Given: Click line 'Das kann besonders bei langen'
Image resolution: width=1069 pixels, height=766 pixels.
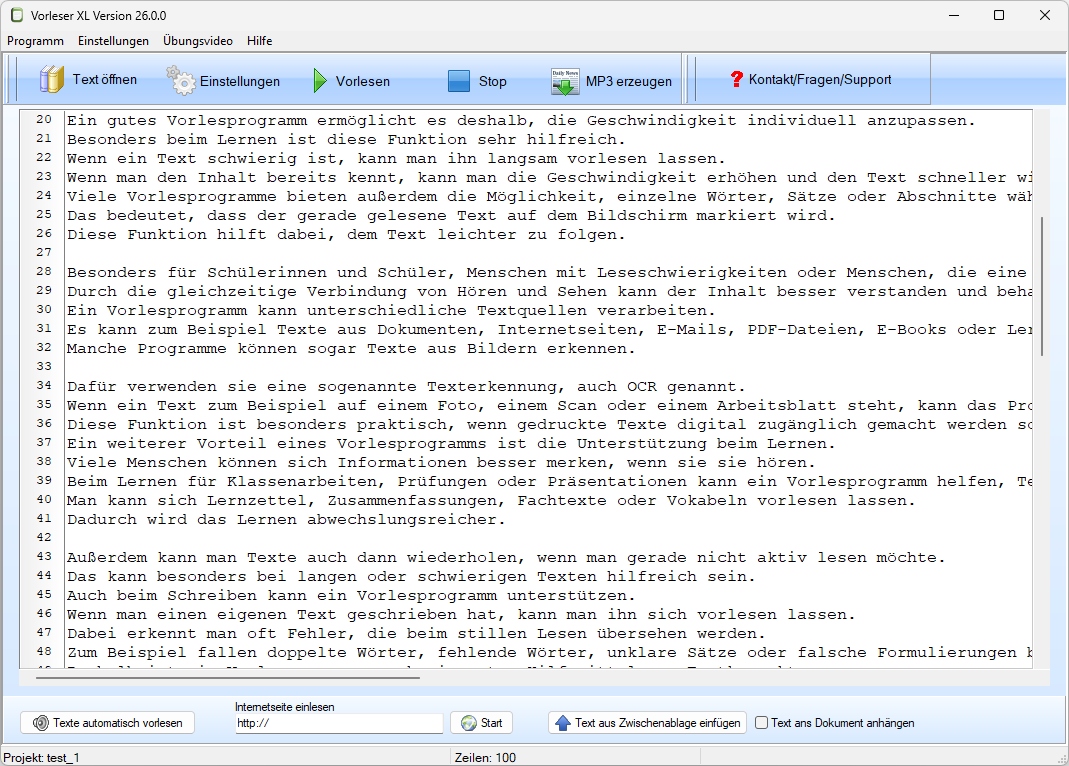Looking at the screenshot, I should [411, 577].
